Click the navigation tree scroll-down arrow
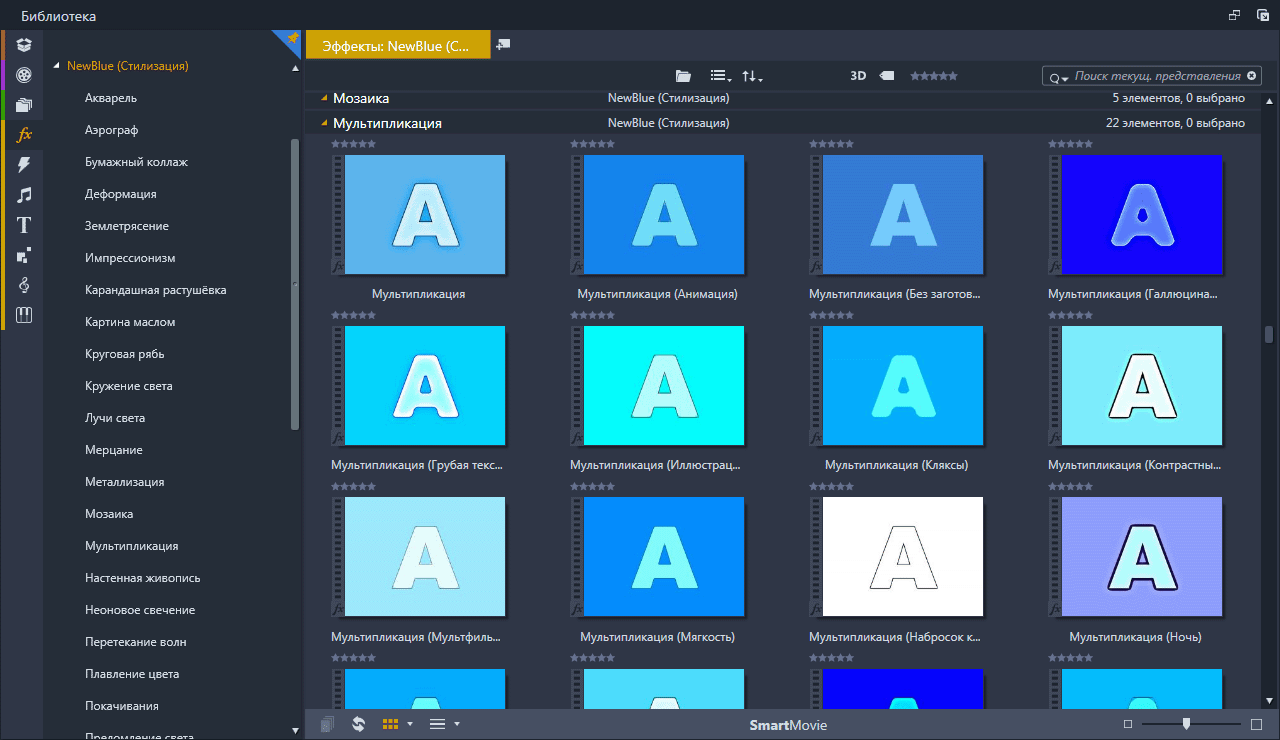Screen dimensions: 1280x740 [295, 730]
